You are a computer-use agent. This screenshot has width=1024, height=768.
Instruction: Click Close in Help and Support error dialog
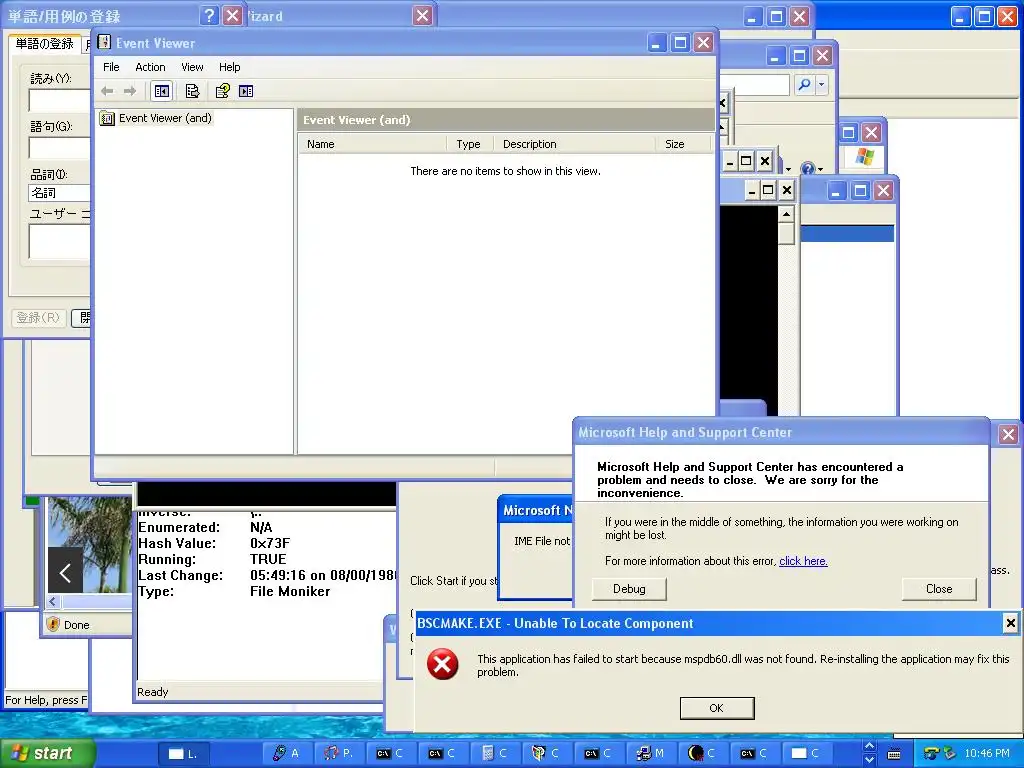pos(939,588)
